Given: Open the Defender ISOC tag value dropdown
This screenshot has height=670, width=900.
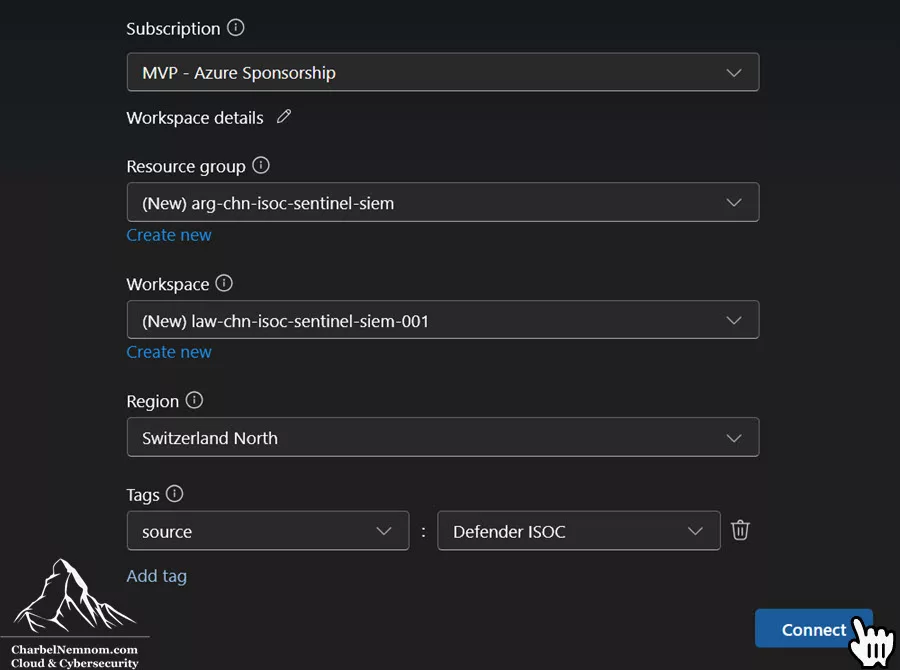Looking at the screenshot, I should point(579,531).
